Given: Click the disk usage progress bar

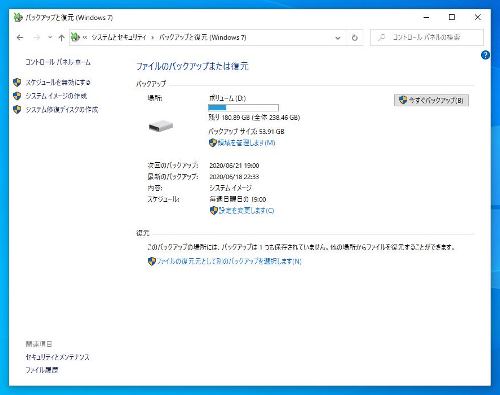Looking at the screenshot, I should click(243, 108).
